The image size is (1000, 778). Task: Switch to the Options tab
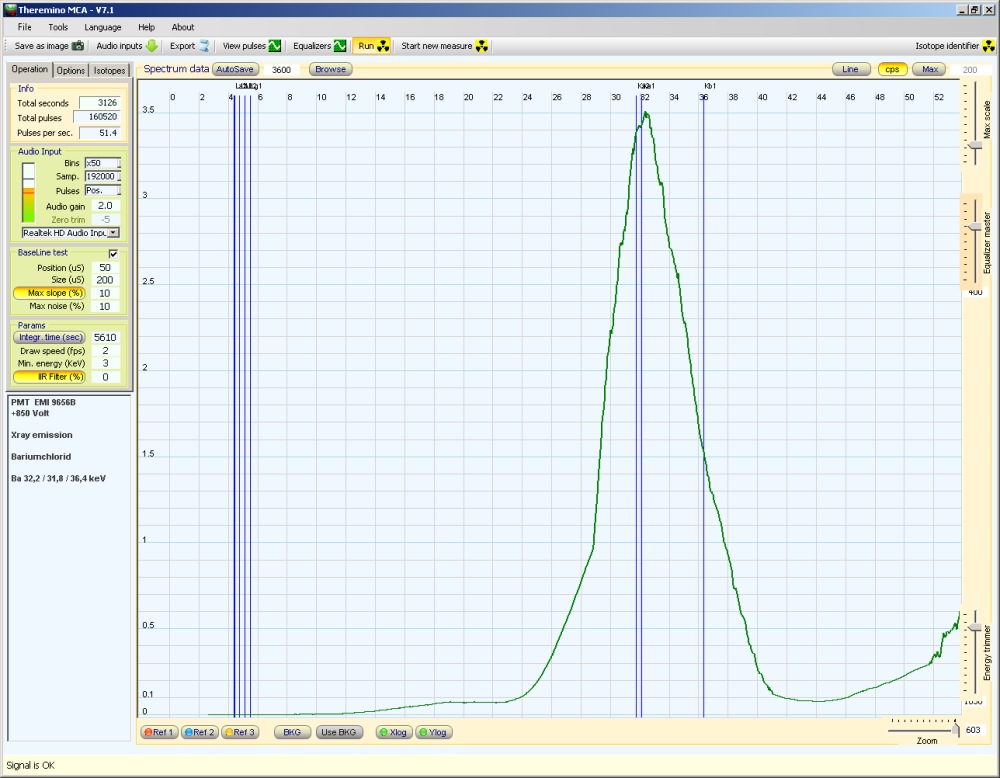click(x=70, y=70)
